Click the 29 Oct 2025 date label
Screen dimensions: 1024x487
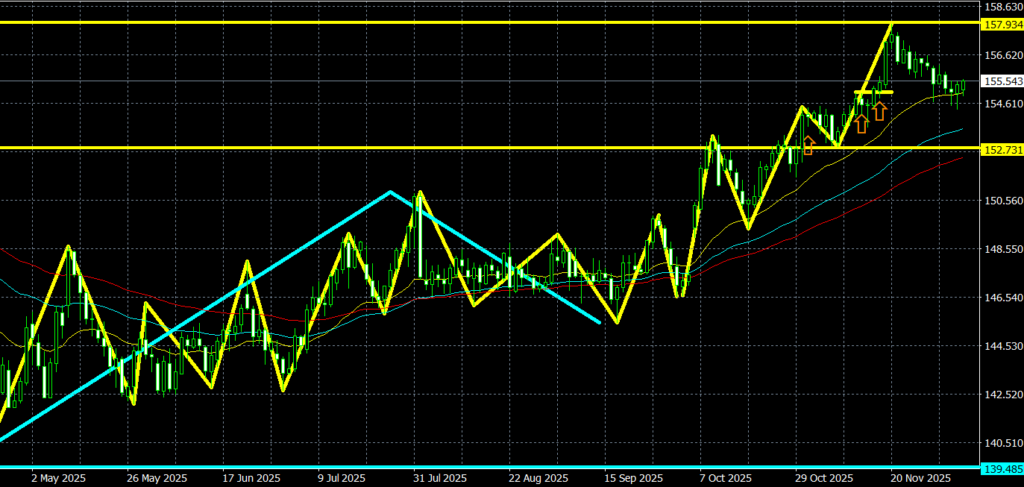[x=823, y=479]
